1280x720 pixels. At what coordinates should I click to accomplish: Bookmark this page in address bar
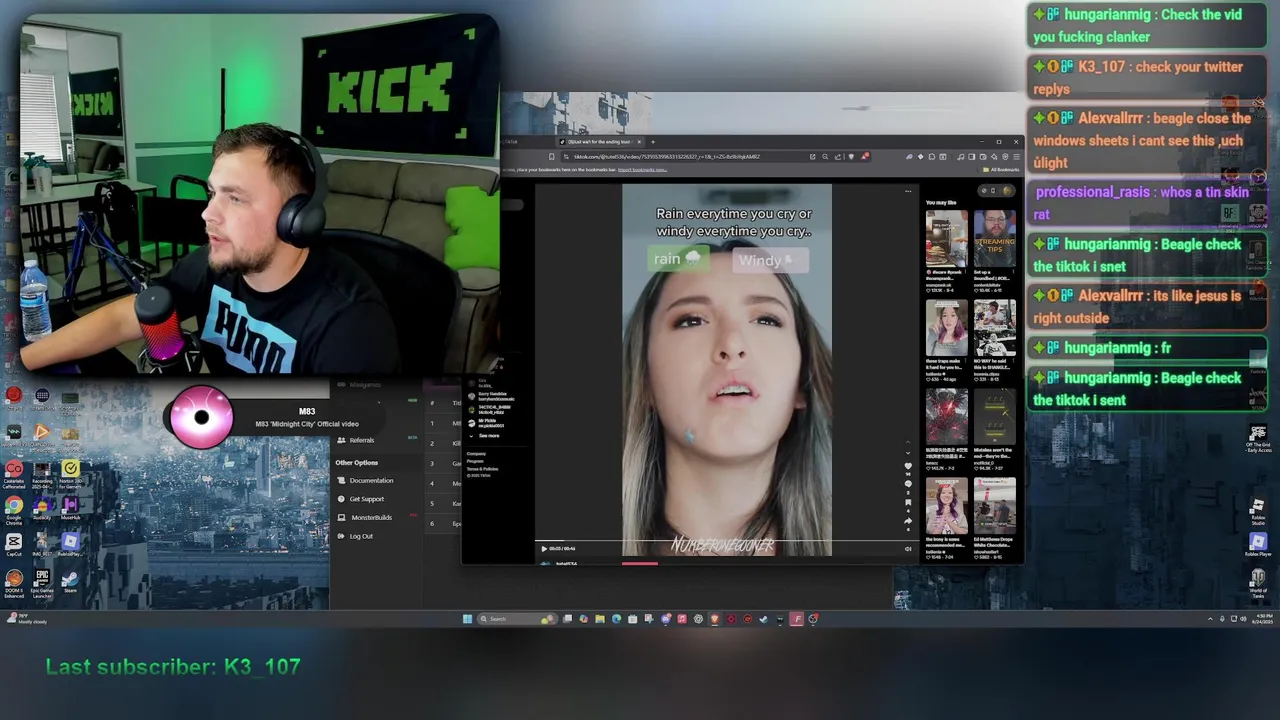click(551, 157)
